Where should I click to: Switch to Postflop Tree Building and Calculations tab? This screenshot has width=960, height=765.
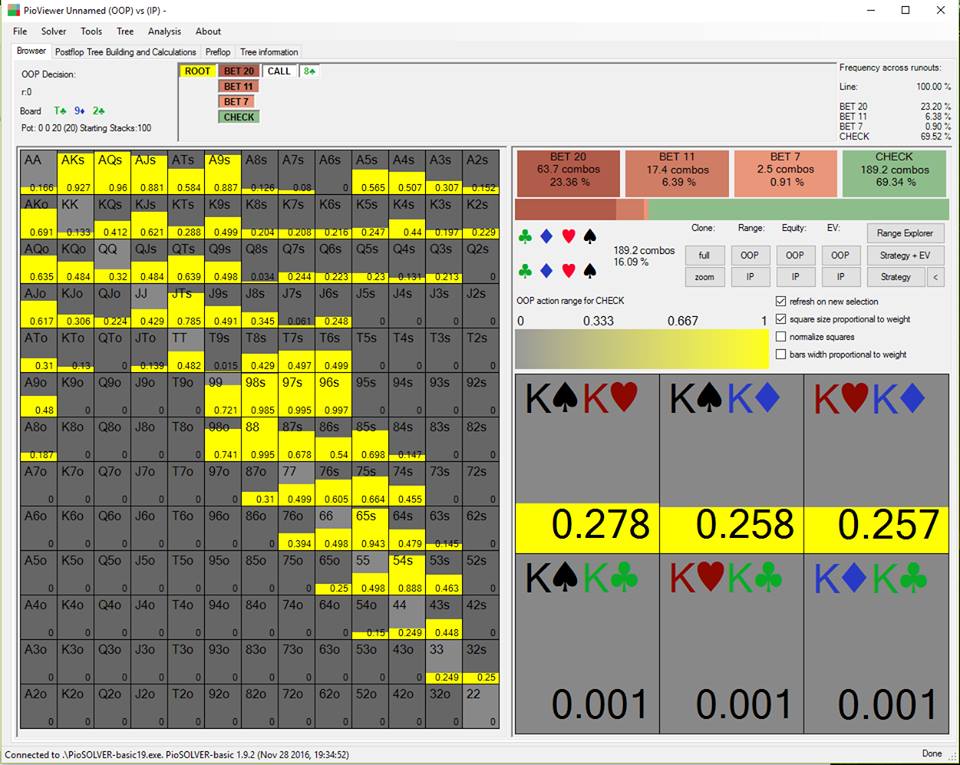(x=126, y=52)
